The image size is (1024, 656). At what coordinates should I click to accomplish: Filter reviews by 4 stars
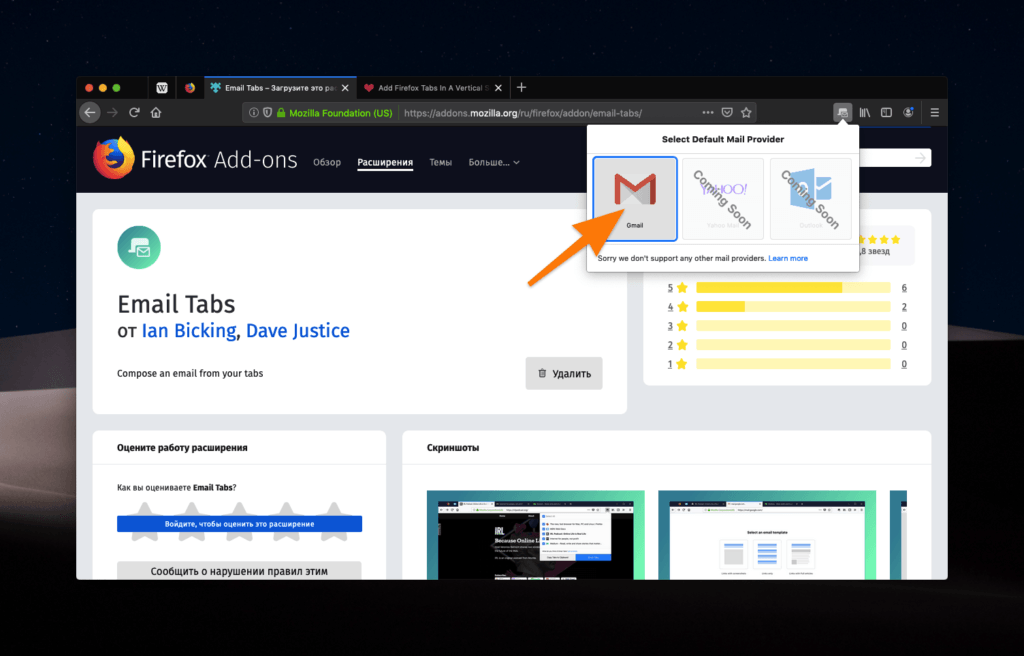pyautogui.click(x=677, y=306)
